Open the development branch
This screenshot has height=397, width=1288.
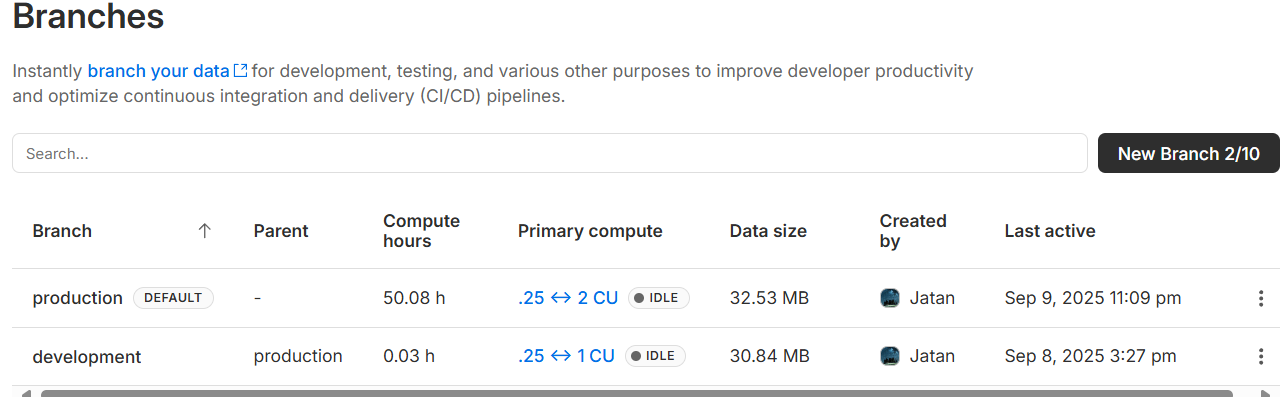point(87,357)
